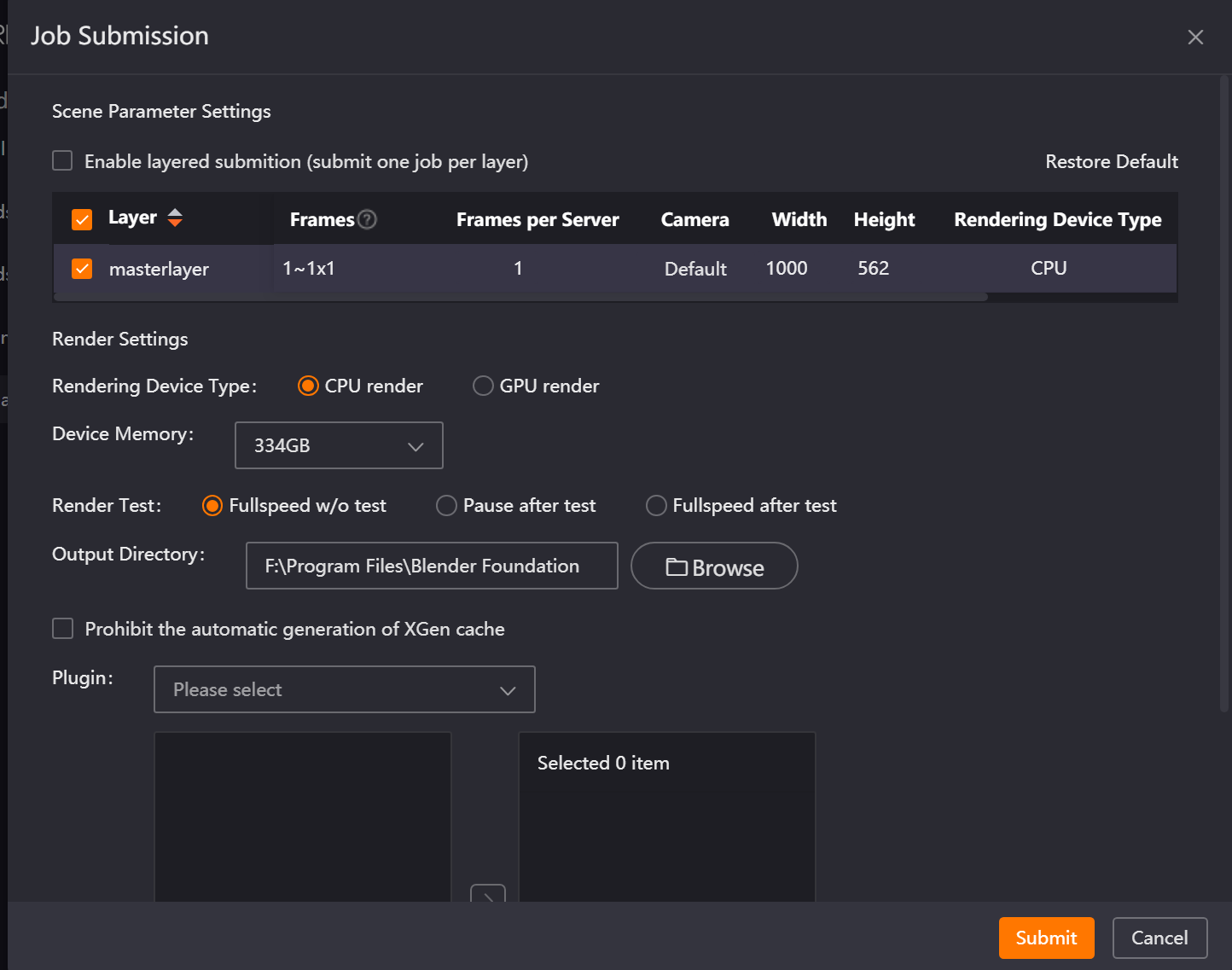Click the layer table horizontal scrollbar

pyautogui.click(x=520, y=298)
